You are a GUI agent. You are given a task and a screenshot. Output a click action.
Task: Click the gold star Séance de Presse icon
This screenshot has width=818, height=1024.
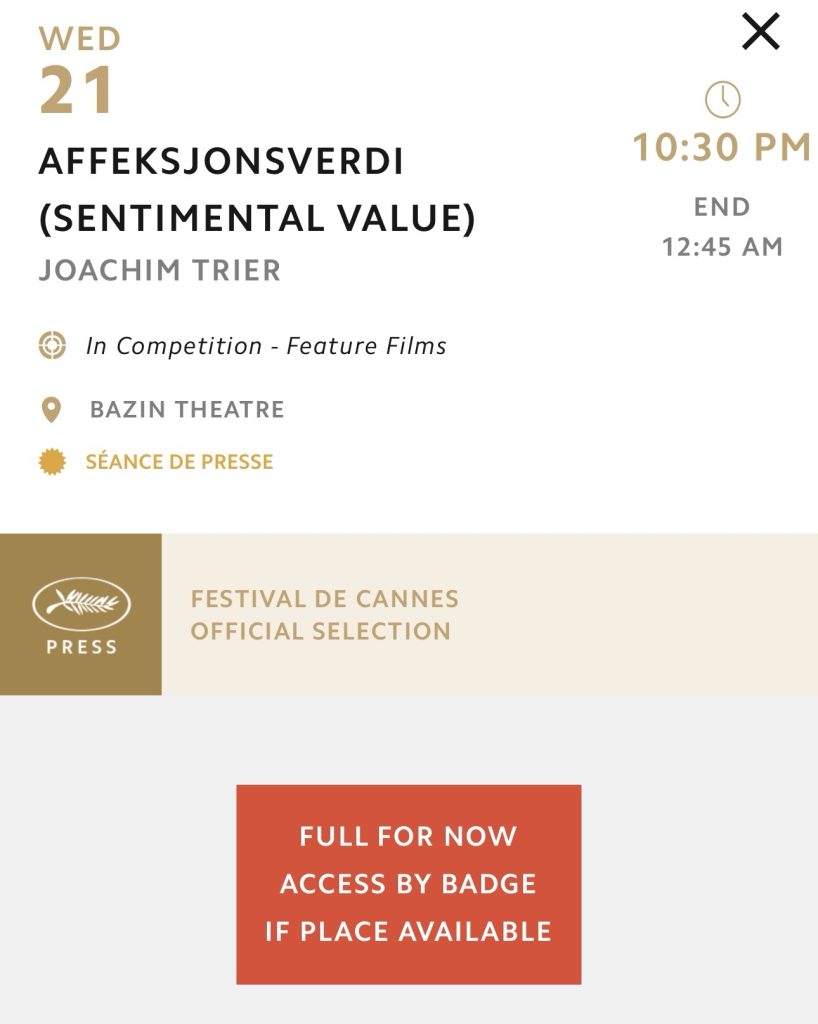click(x=52, y=462)
